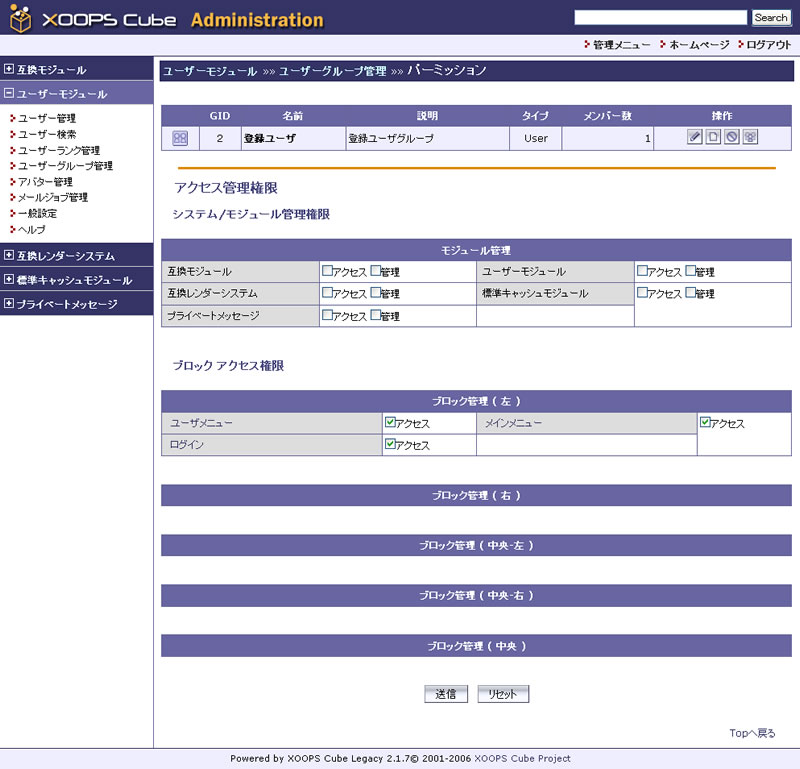Viewport: 800px width, 769px height.
Task: Uncheck アクセス for ユーザメニュー block
Action: (390, 422)
